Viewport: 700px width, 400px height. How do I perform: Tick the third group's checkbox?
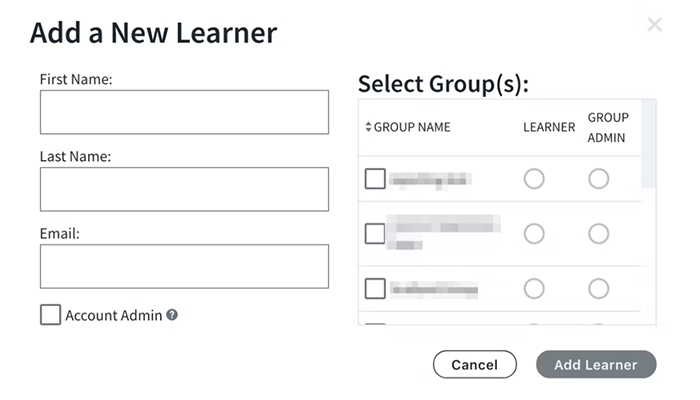click(x=375, y=289)
